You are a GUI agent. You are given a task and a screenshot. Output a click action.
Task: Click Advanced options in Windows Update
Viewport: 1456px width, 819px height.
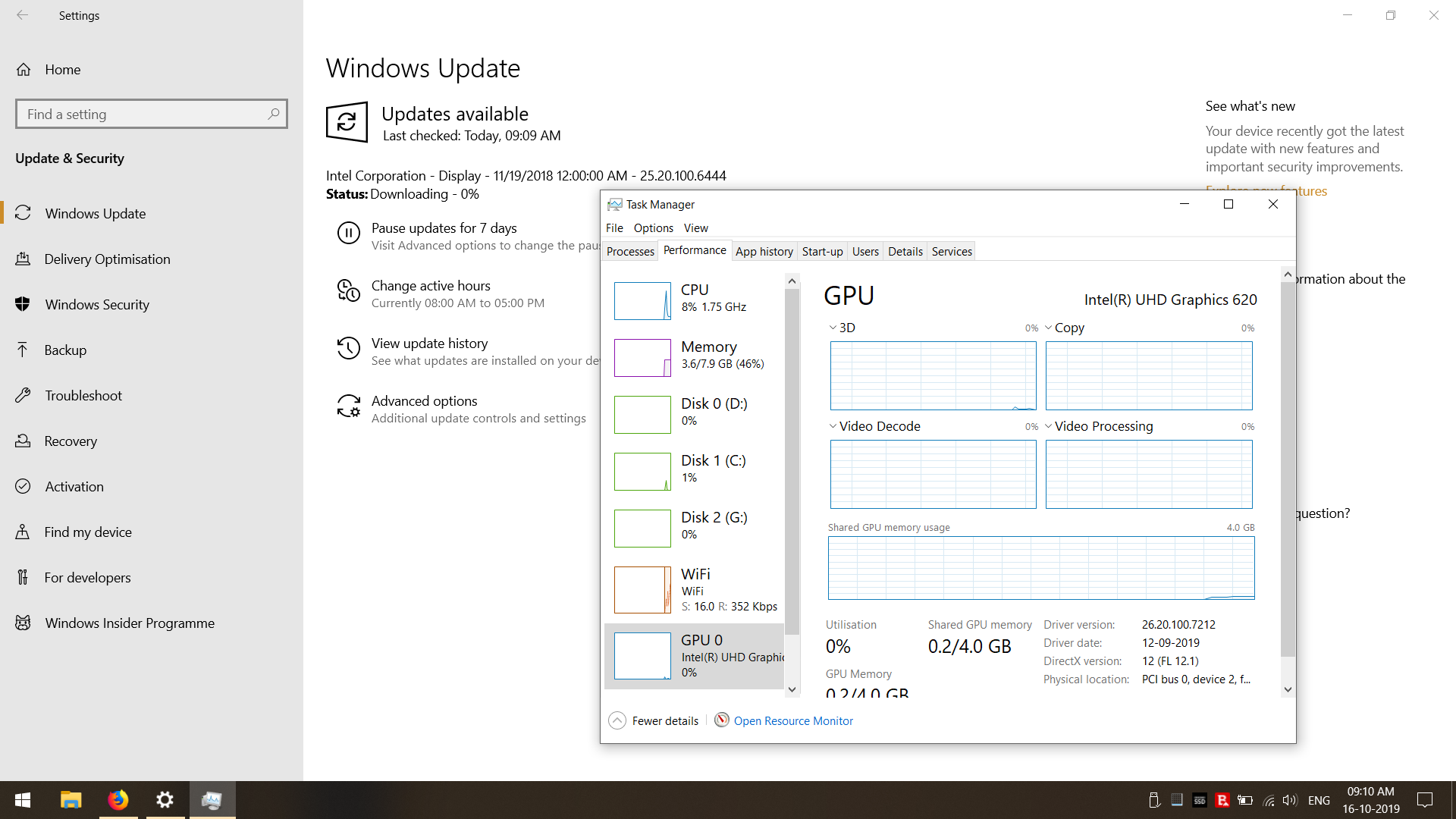click(424, 400)
